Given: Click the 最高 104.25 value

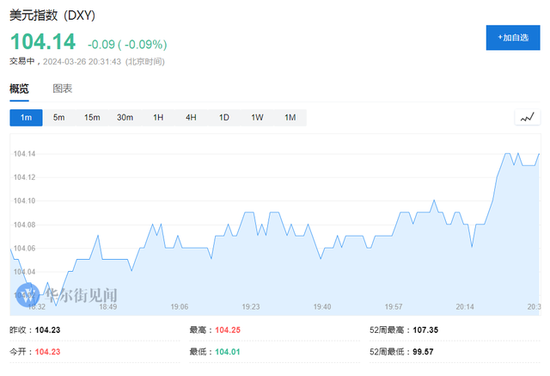Looking at the screenshot, I should pos(228,330).
